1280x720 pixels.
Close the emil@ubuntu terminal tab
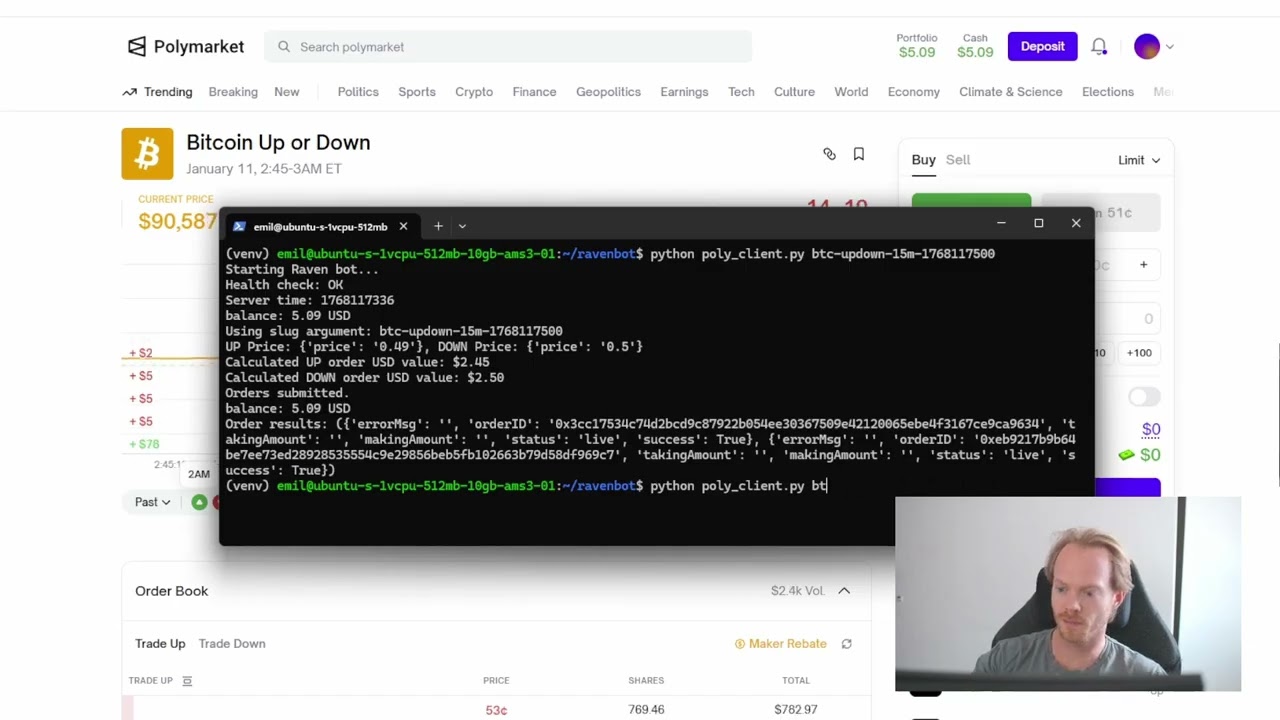point(403,227)
